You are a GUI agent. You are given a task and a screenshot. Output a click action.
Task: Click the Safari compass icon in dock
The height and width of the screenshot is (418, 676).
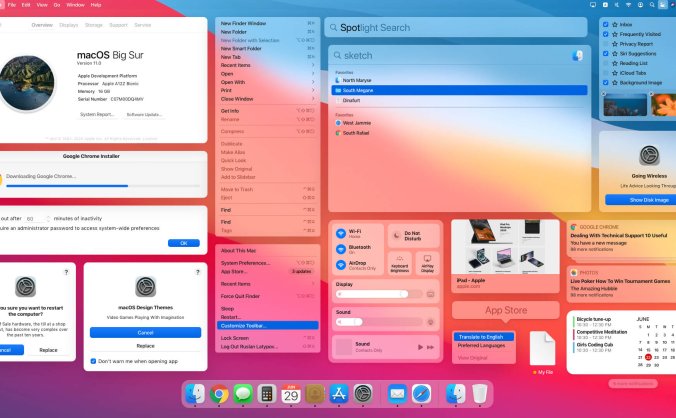pos(421,394)
